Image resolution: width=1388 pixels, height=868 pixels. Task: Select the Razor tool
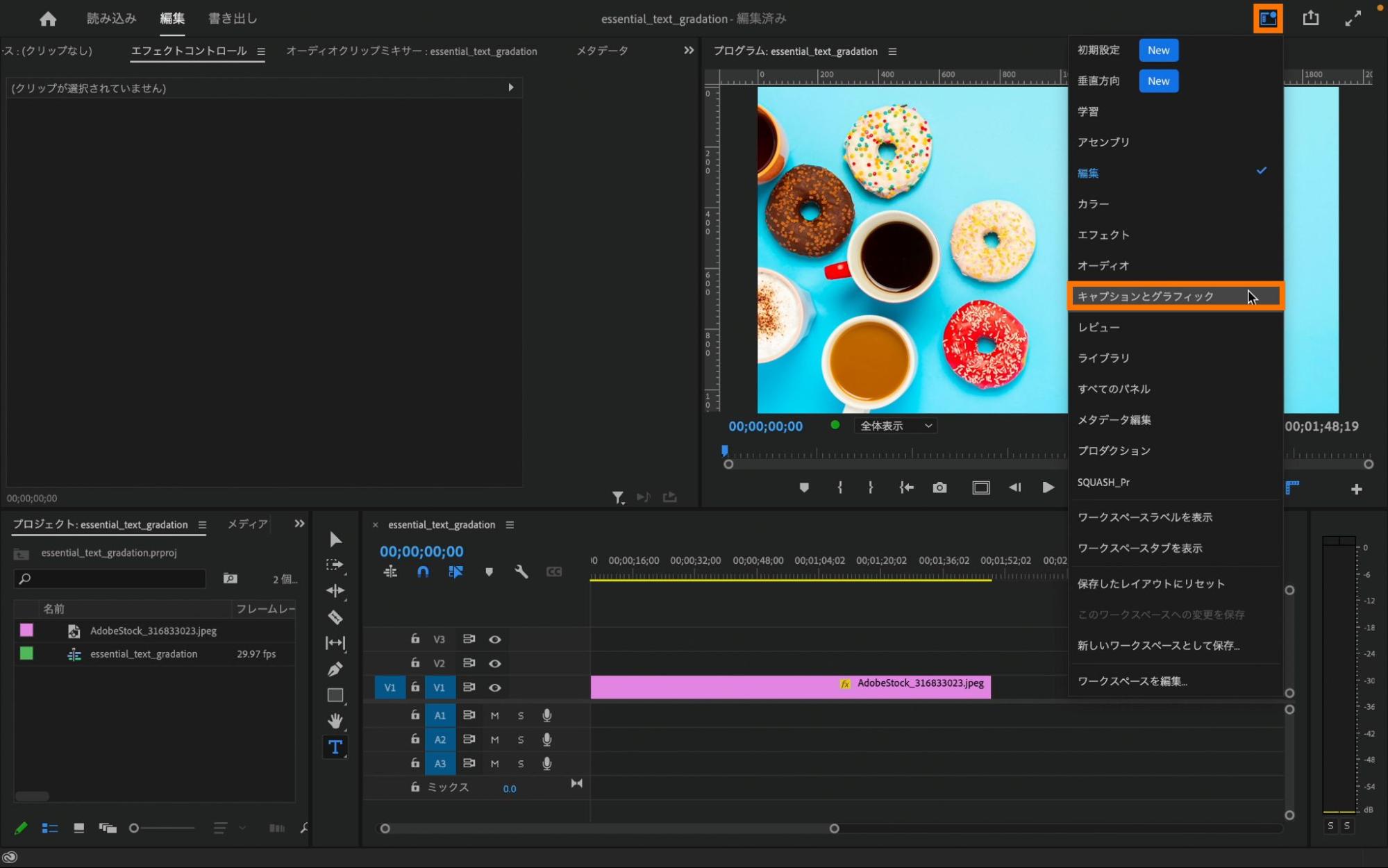click(335, 617)
